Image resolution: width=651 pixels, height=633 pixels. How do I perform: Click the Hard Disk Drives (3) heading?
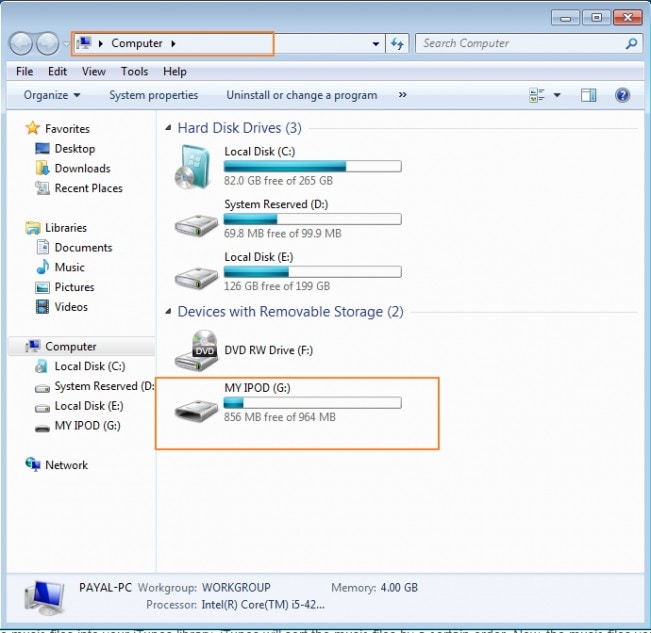click(240, 128)
